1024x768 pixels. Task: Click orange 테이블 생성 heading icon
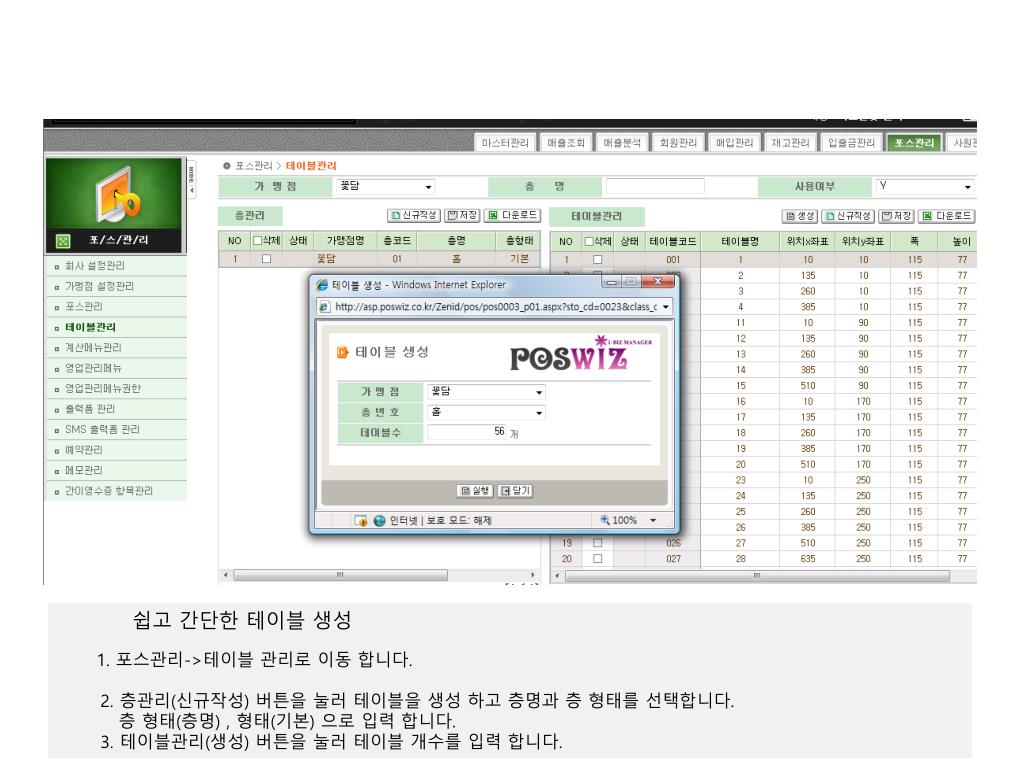coord(343,353)
